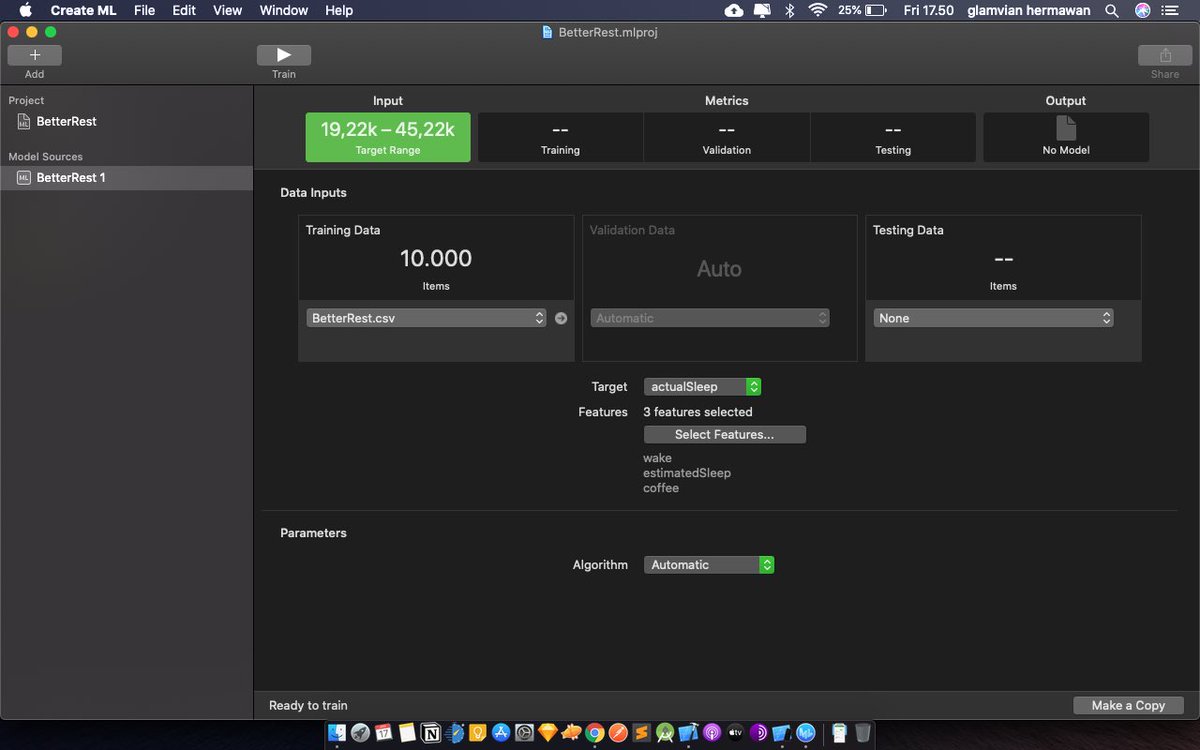This screenshot has height=750, width=1200.
Task: Click the Select Features button
Action: pos(725,434)
